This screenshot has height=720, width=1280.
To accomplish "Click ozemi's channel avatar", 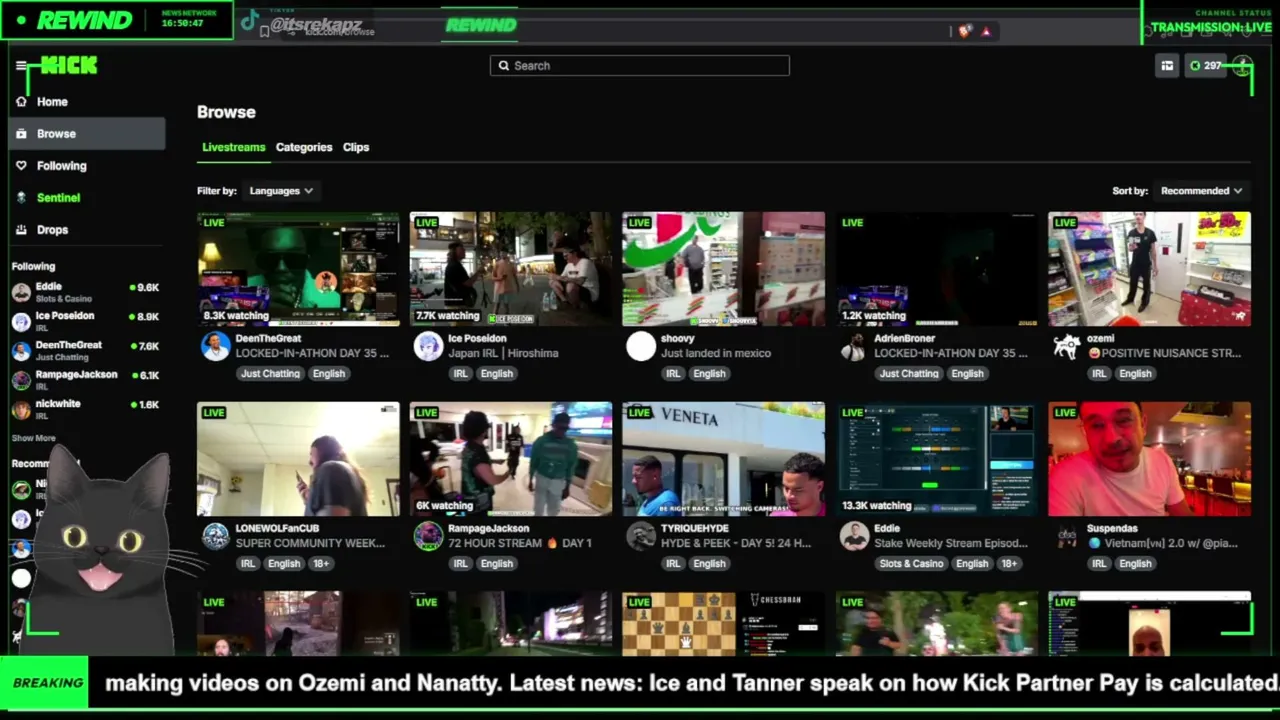I will click(x=1067, y=346).
